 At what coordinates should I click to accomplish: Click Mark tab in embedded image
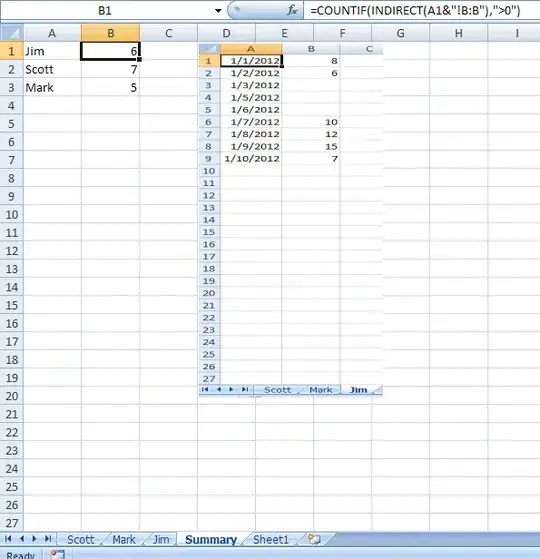pos(321,390)
